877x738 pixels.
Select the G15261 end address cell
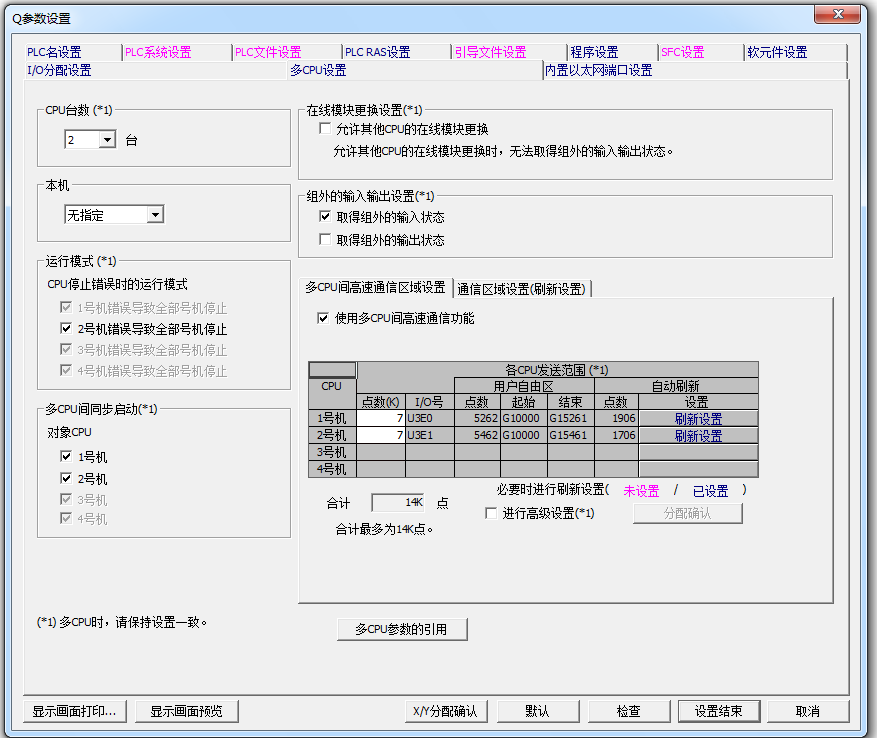pyautogui.click(x=571, y=418)
